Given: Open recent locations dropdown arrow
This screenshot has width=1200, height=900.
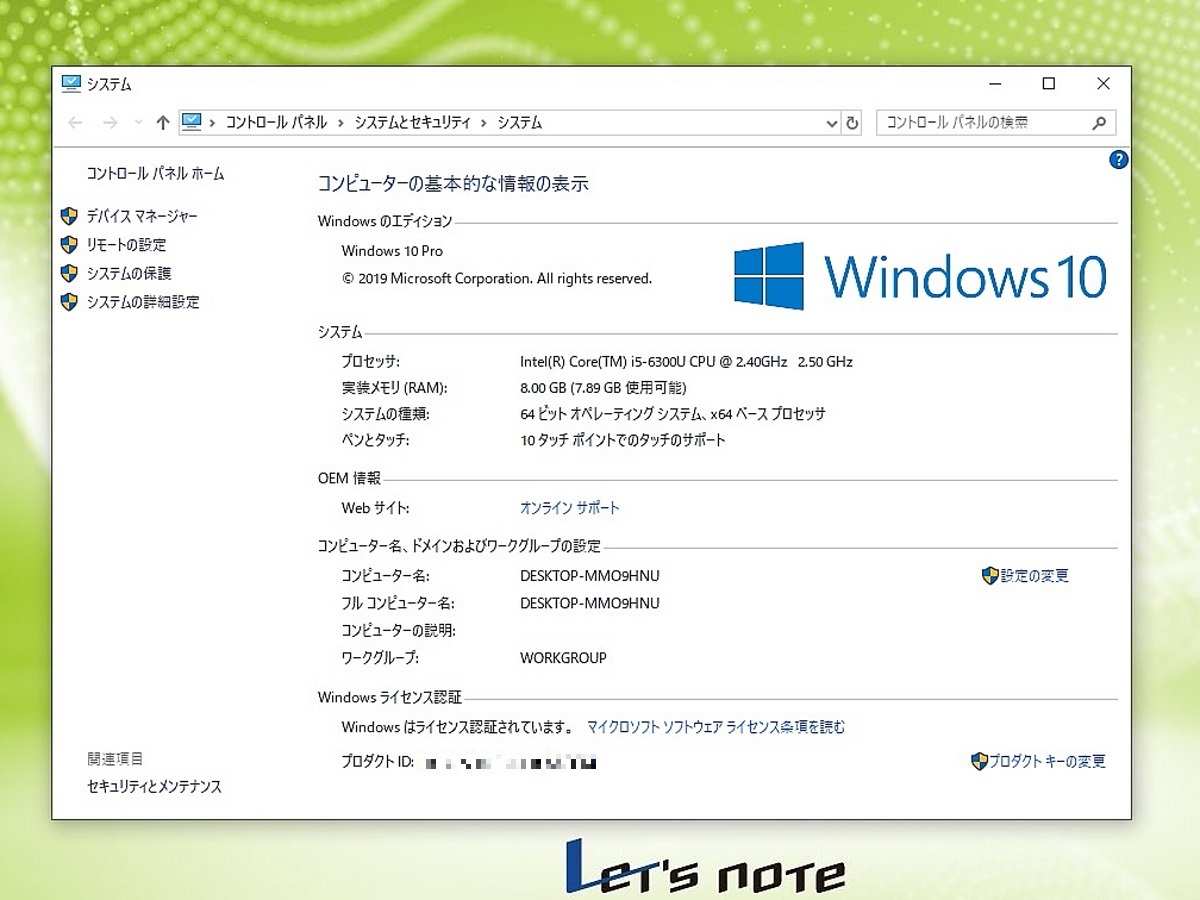Looking at the screenshot, I should [138, 123].
